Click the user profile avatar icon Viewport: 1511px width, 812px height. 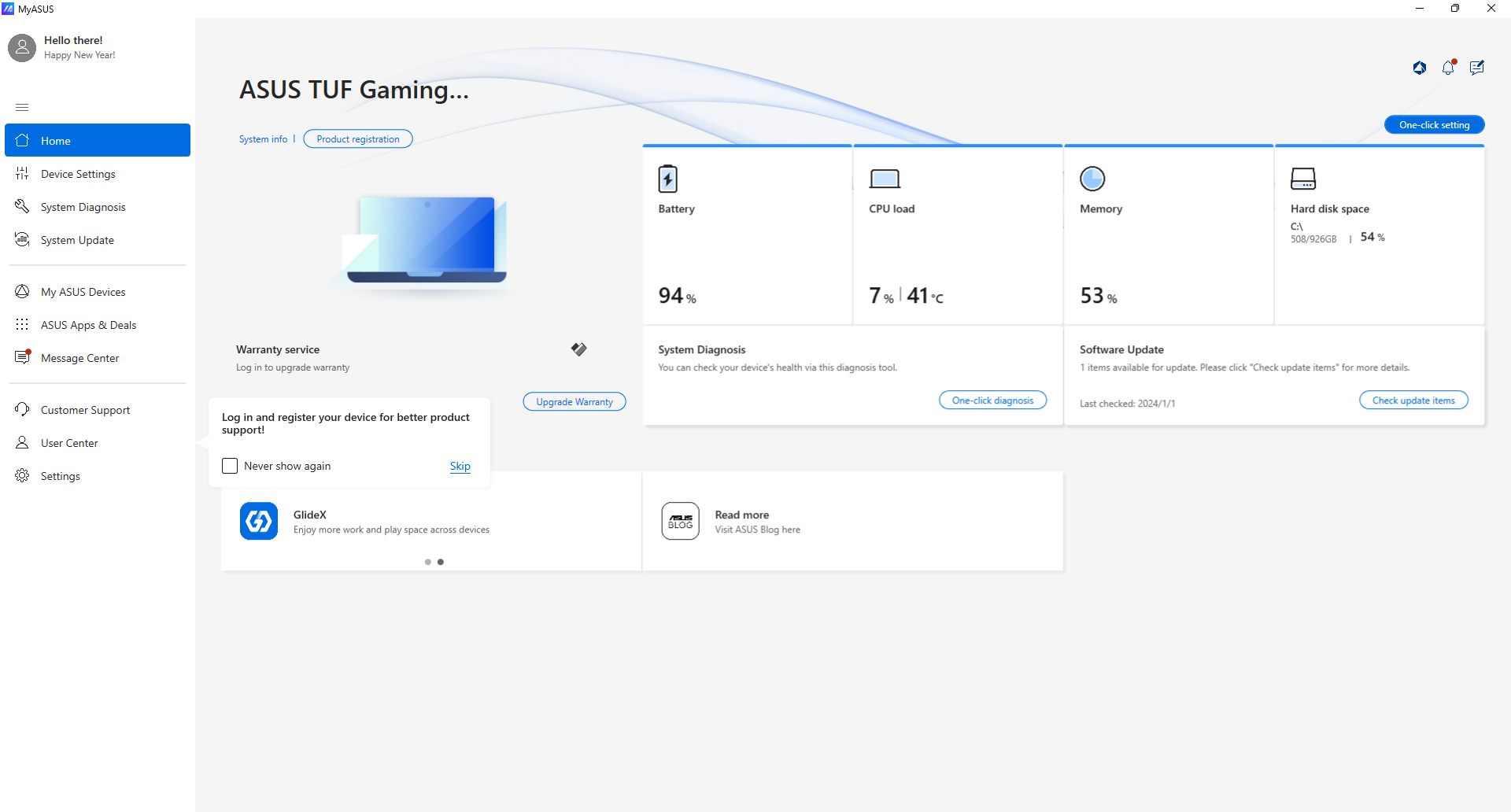tap(22, 48)
